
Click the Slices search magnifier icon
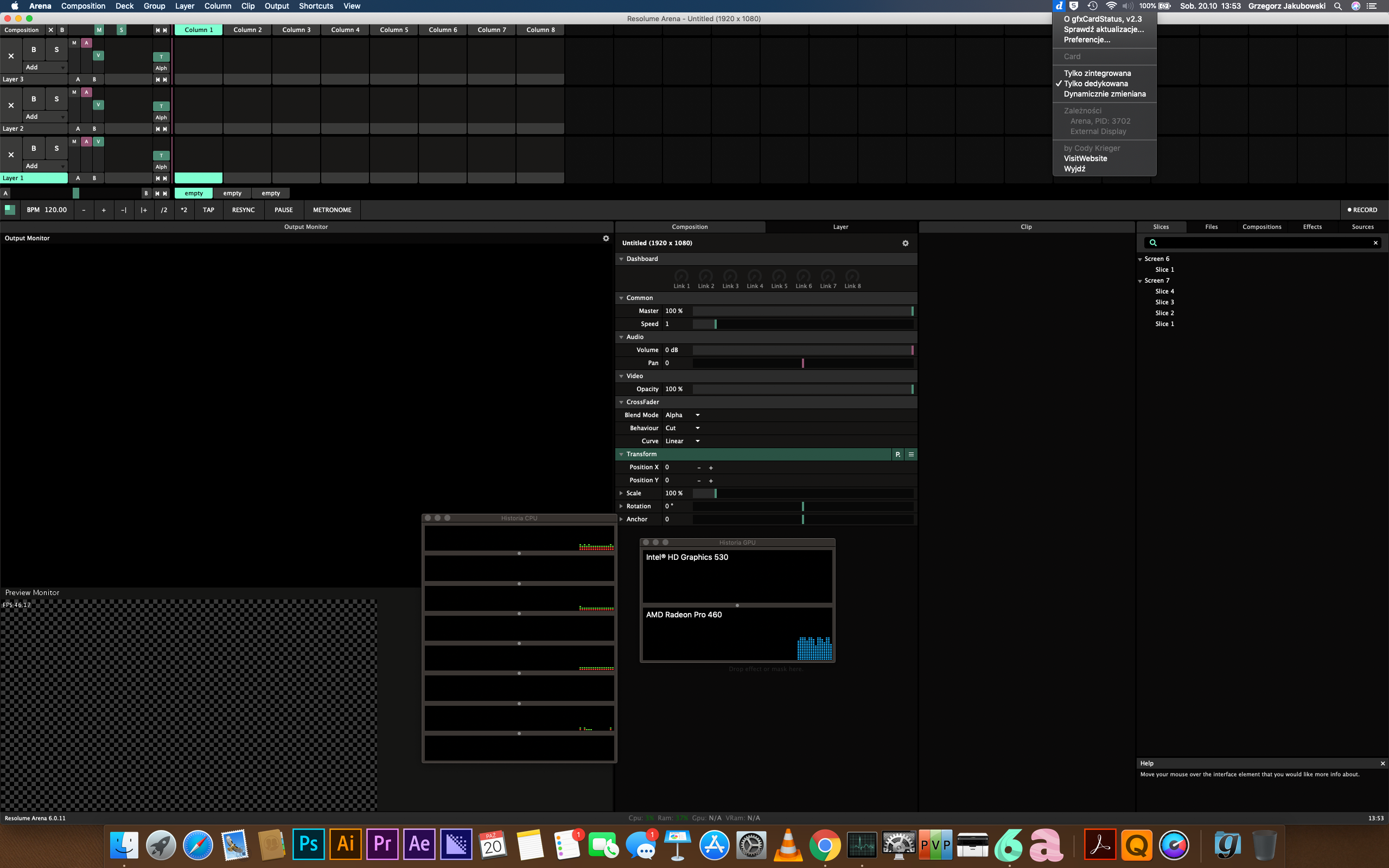pos(1152,243)
